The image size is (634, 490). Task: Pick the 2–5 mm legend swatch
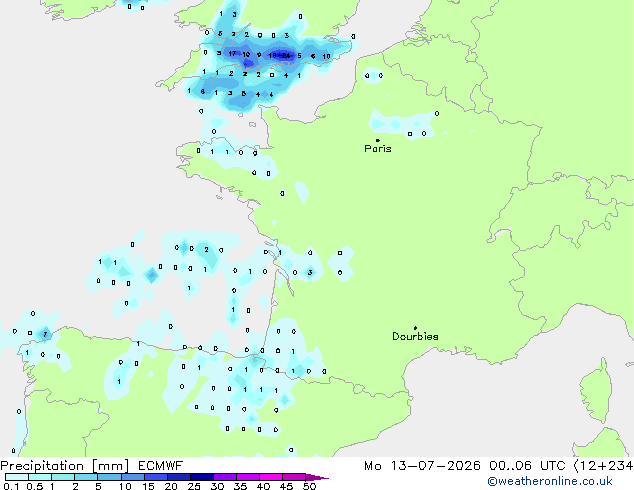[x=86, y=477]
